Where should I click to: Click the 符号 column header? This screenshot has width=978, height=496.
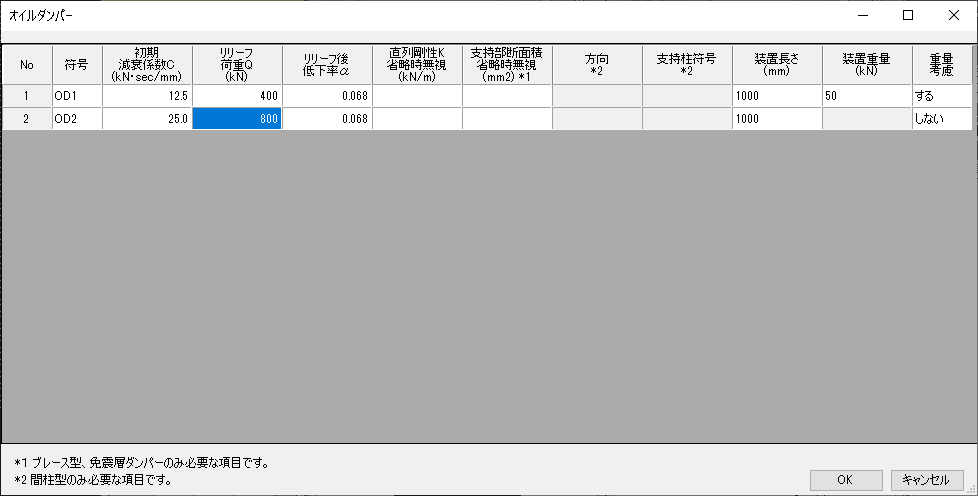(77, 65)
